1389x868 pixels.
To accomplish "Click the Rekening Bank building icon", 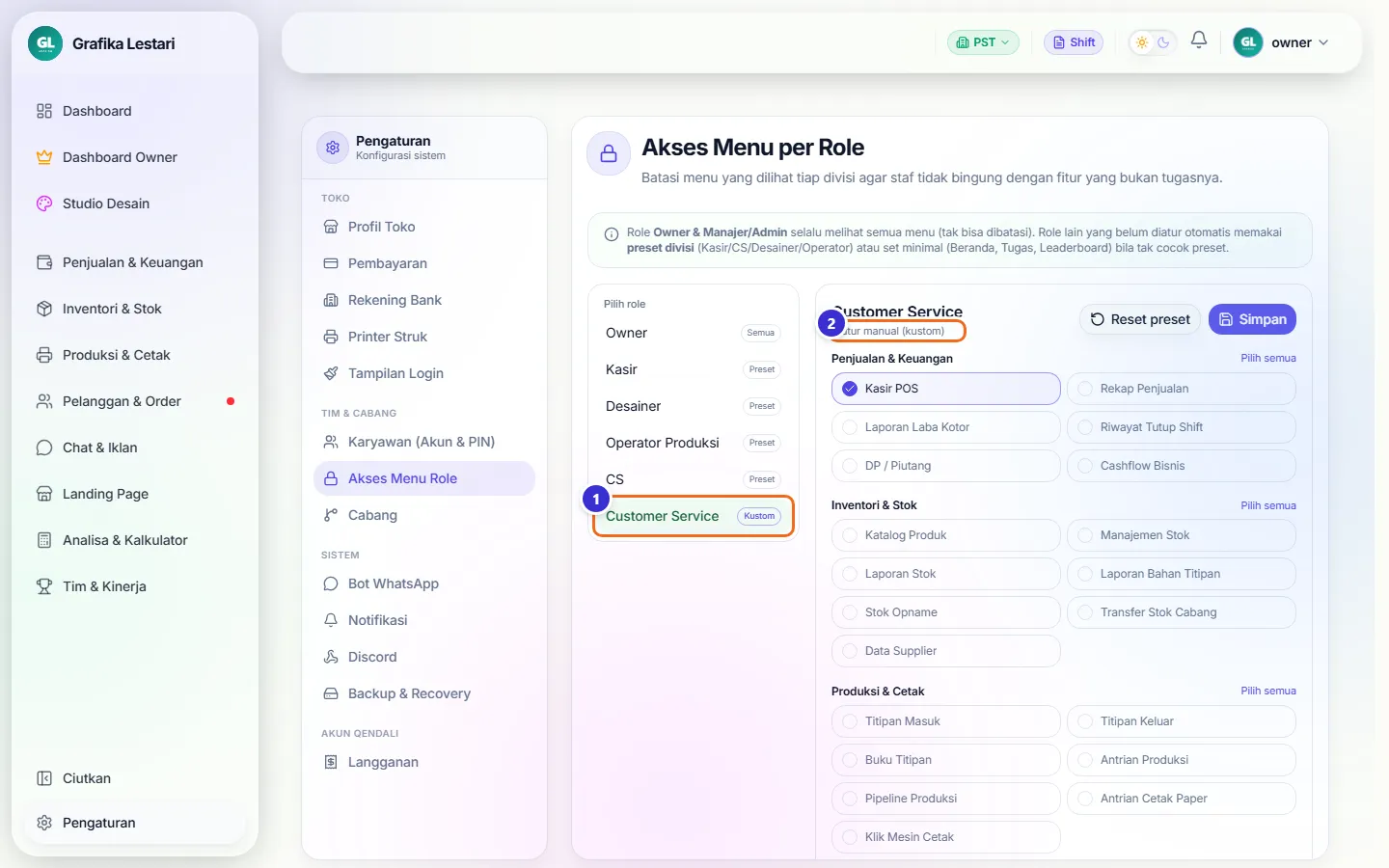I will point(331,300).
